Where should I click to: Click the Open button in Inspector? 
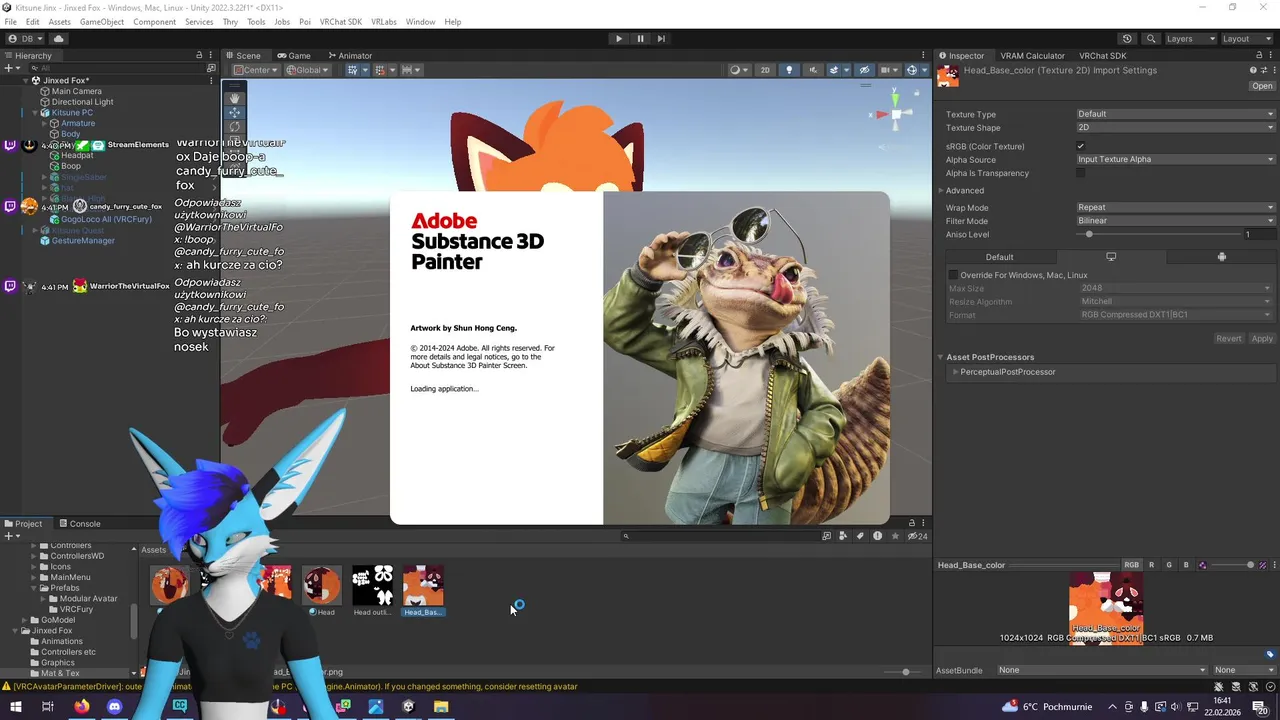click(x=1262, y=86)
